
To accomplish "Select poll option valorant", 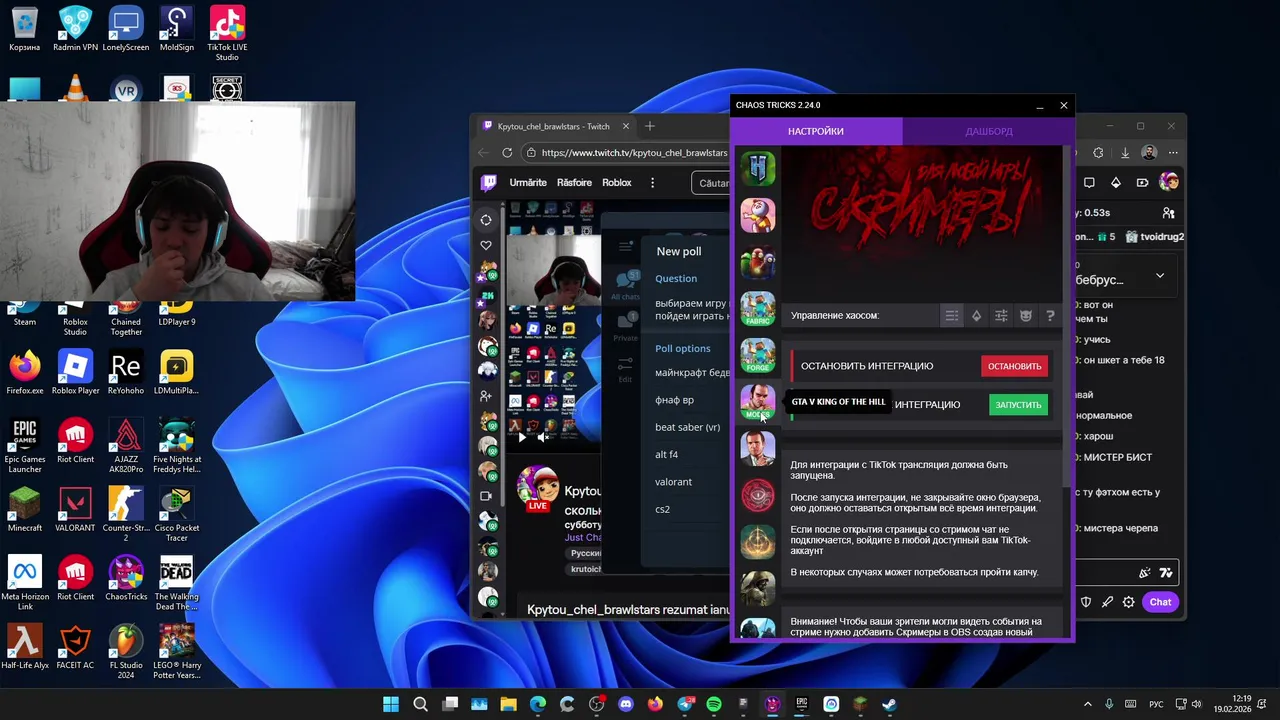I will (x=673, y=482).
